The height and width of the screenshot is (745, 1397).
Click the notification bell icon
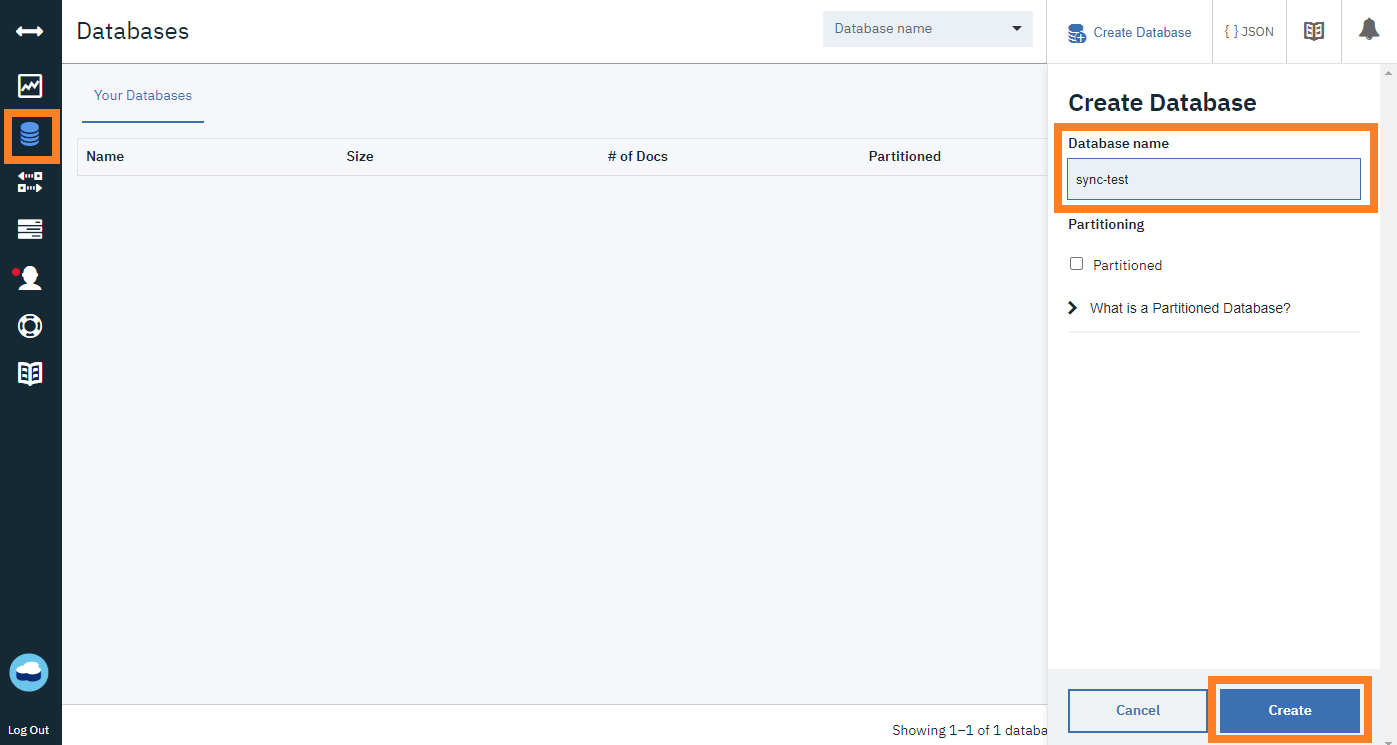tap(1368, 31)
